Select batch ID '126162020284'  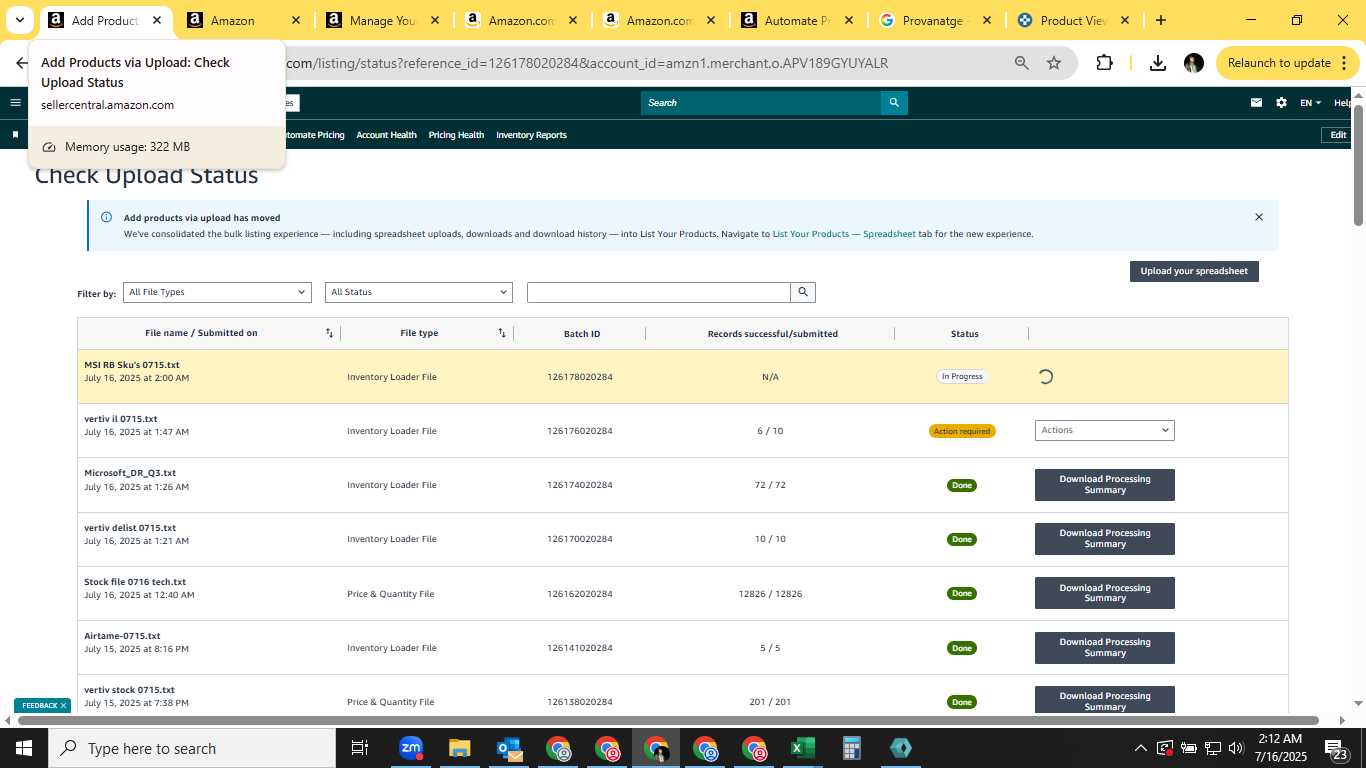(580, 594)
